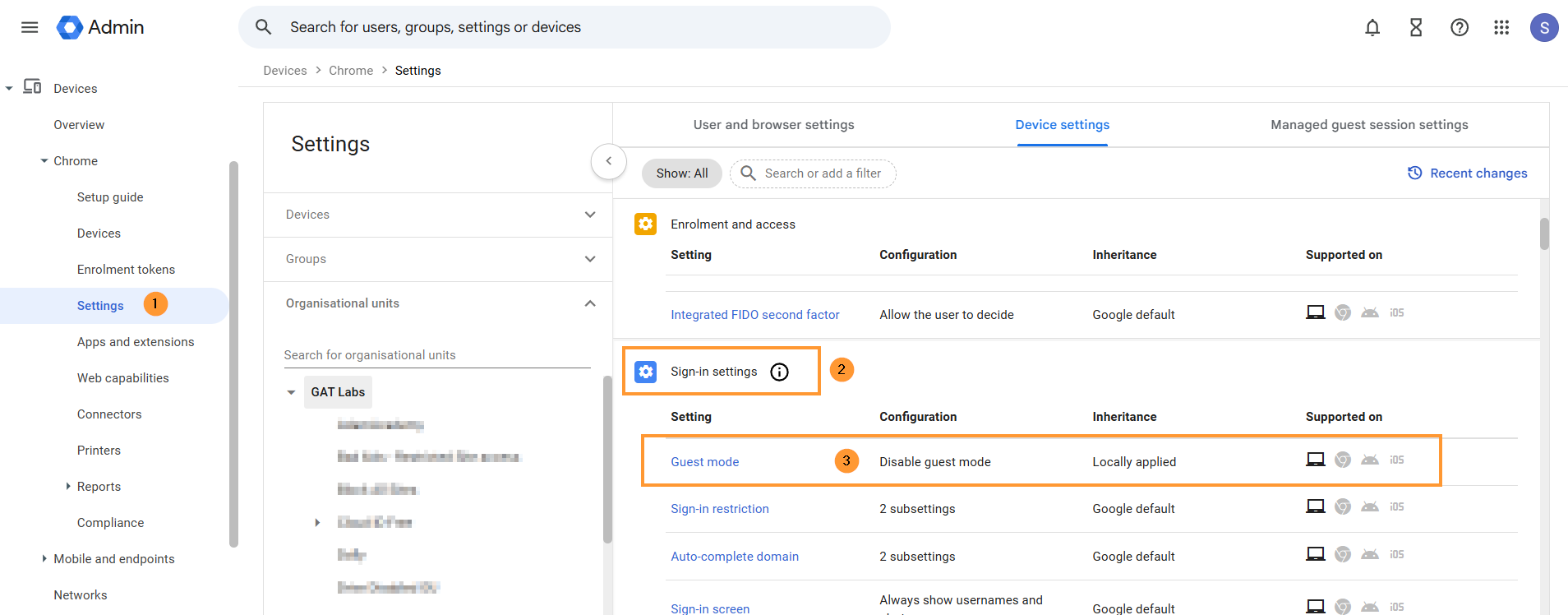This screenshot has height=615, width=1568.
Task: Switch to Managed guest session settings tab
Action: [x=1368, y=125]
